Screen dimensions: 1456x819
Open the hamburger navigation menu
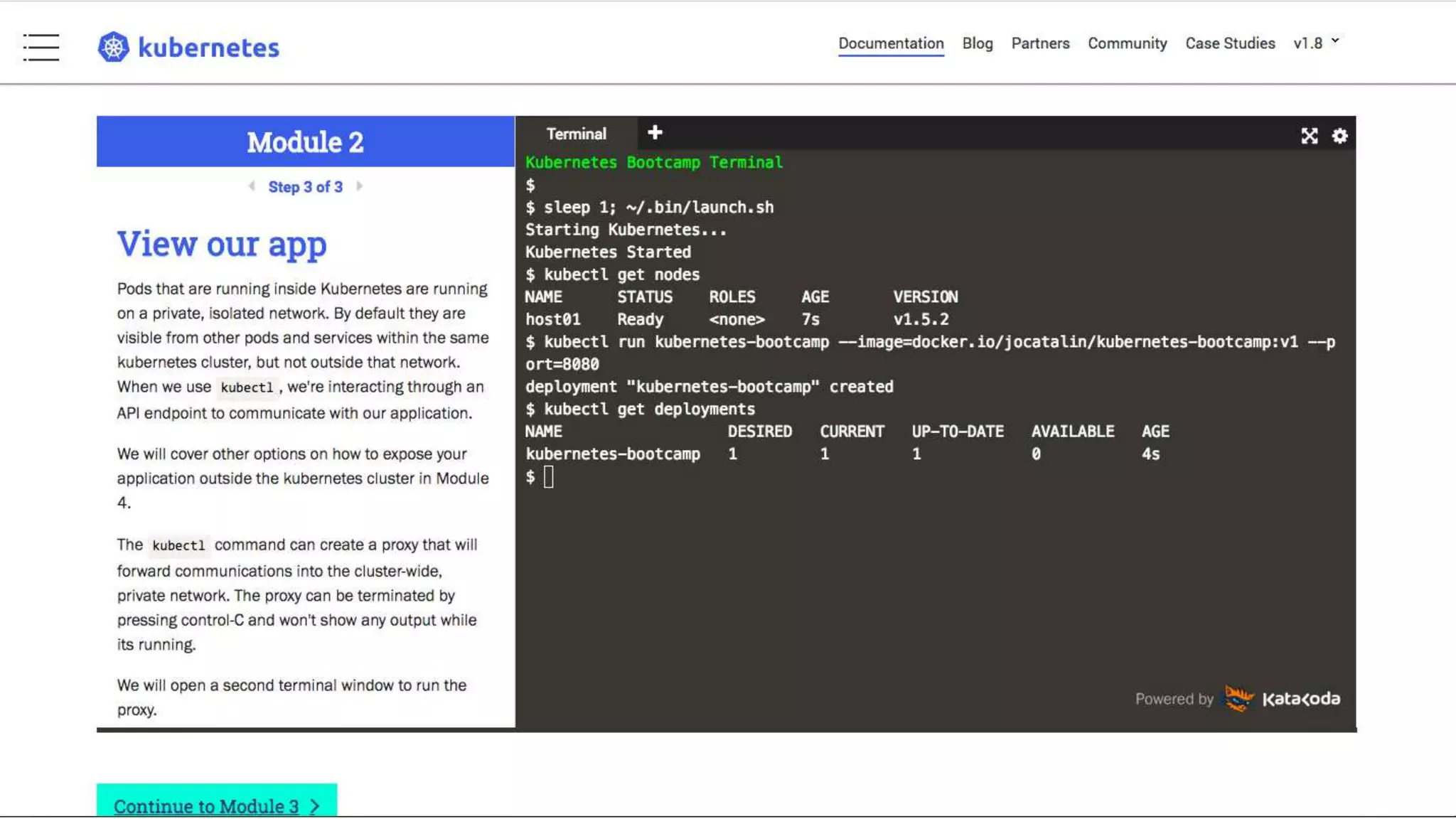pos(41,47)
